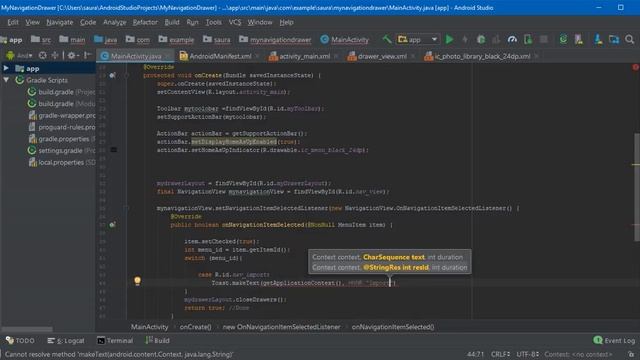Click the onNavigationItemSelected gutter icon
Image resolution: width=640 pixels, height=360 pixels.
click(112, 224)
